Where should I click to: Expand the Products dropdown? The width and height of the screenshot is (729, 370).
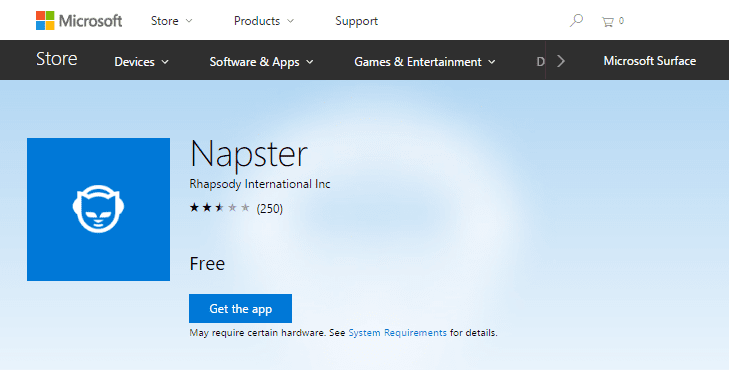tap(264, 21)
